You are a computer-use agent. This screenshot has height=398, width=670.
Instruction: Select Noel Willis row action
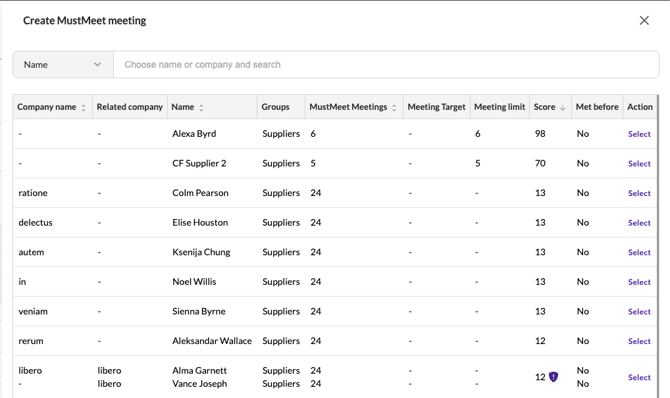[639, 282]
